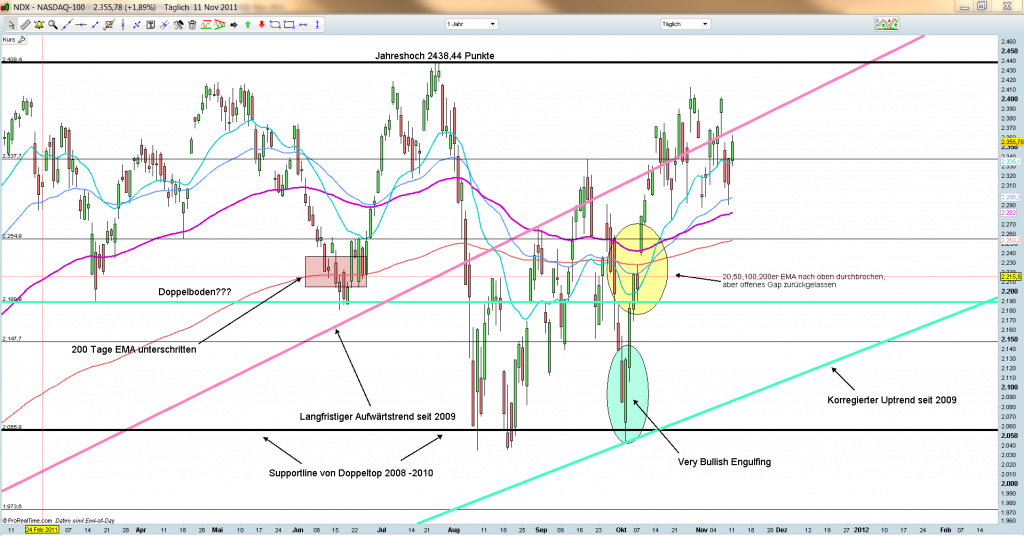
Task: Open the '1 Jahr' period dropdown
Action: click(x=470, y=23)
